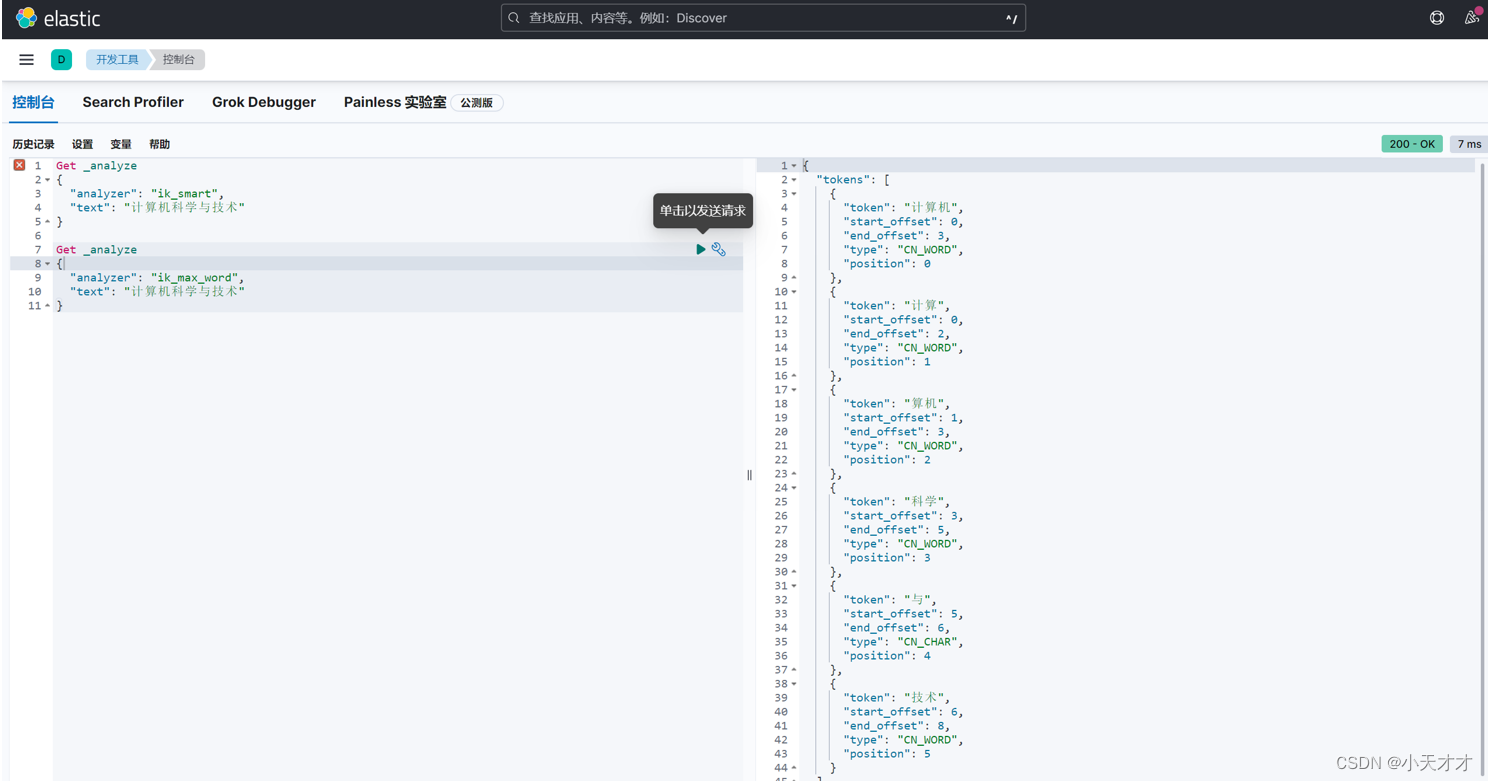
Task: Open the D space avatar
Action: point(61,60)
